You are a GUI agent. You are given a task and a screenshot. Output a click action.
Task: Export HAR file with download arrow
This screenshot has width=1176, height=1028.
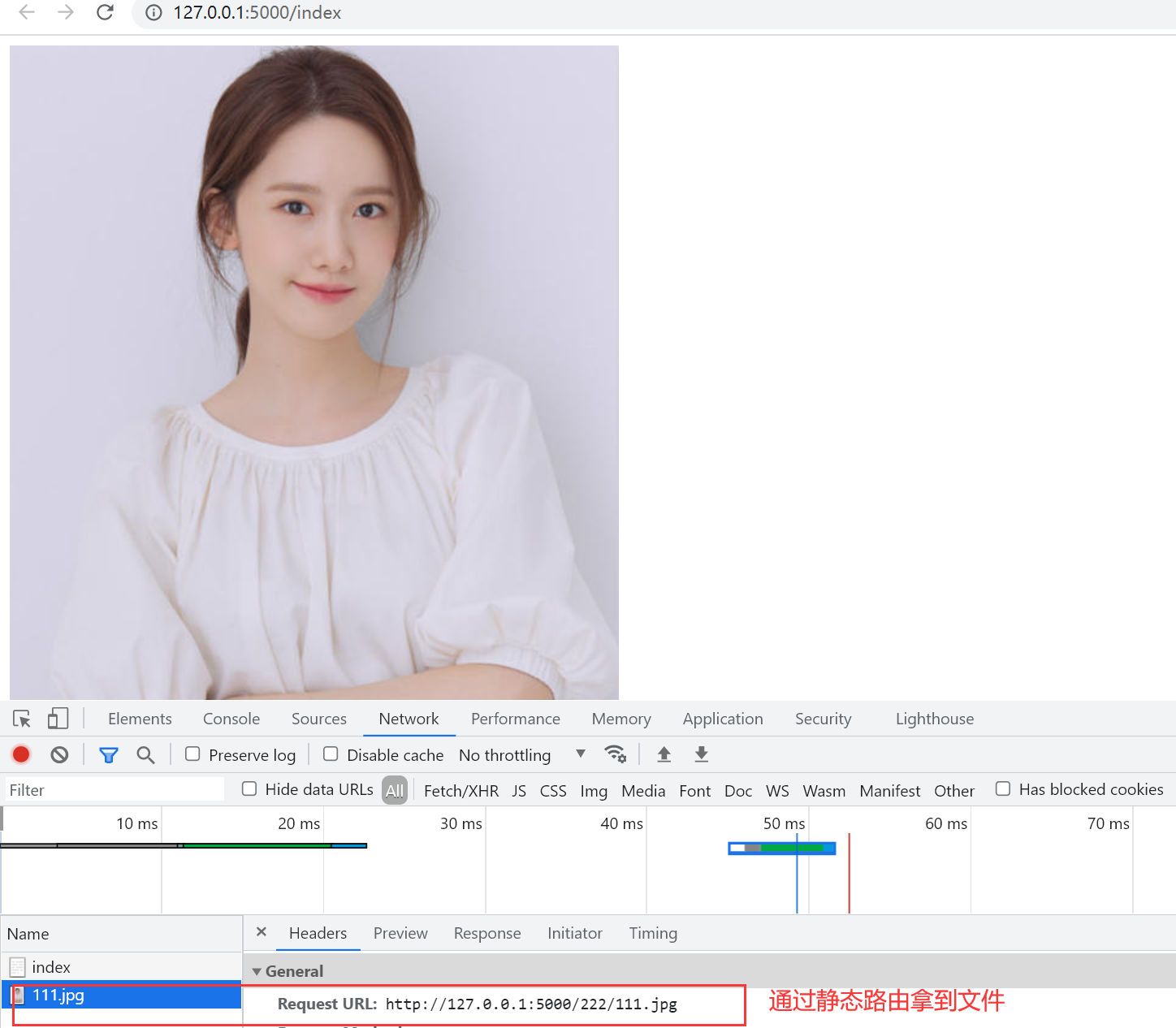tap(702, 754)
